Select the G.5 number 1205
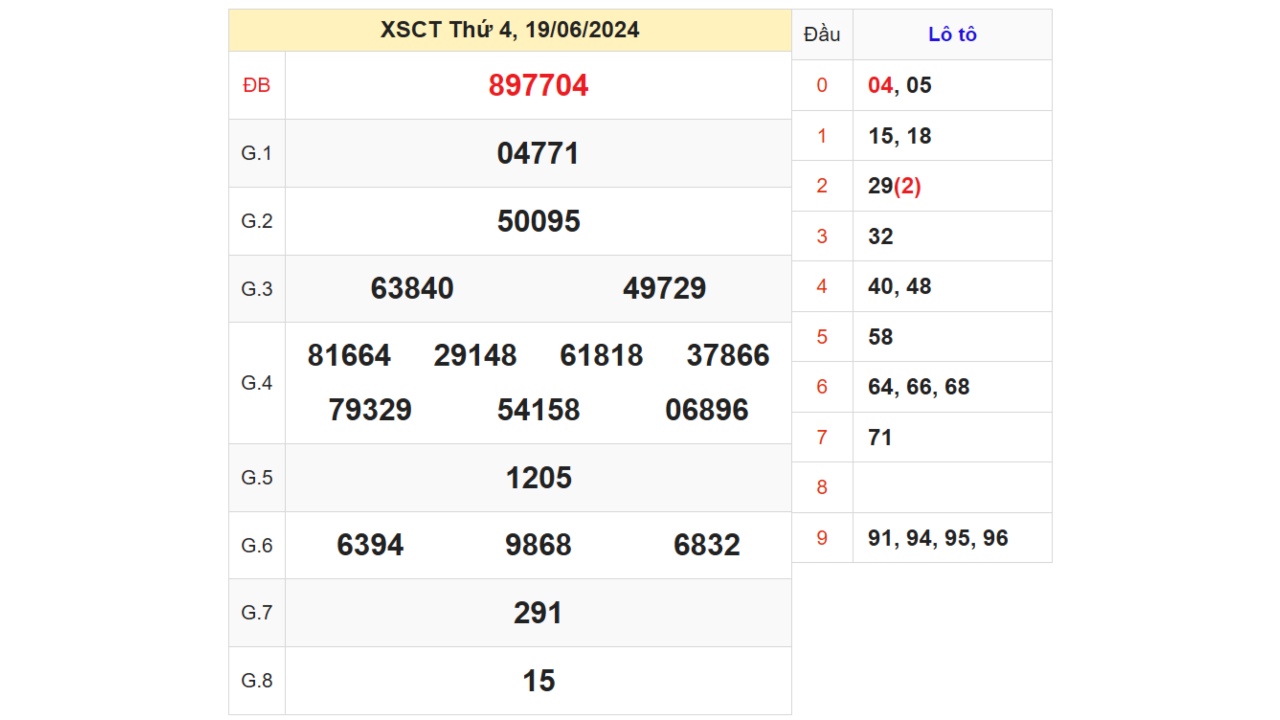The image size is (1280, 720). 539,477
